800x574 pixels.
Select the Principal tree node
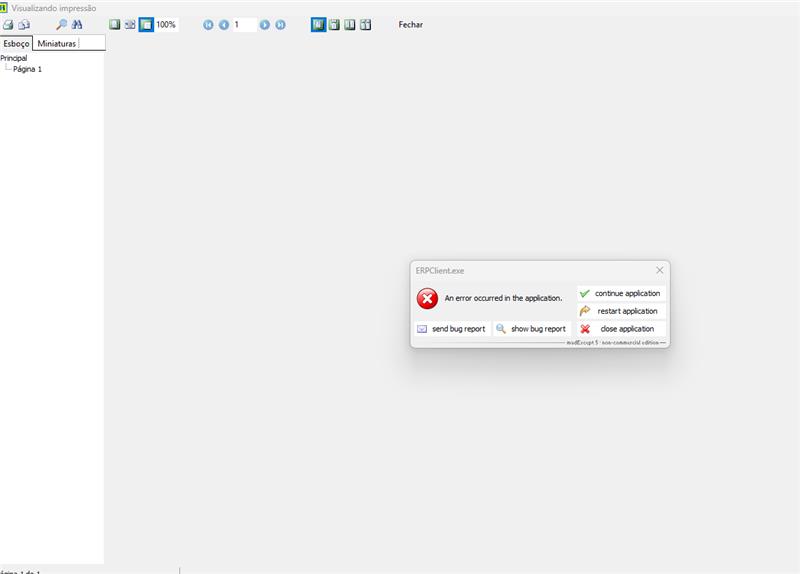14,58
